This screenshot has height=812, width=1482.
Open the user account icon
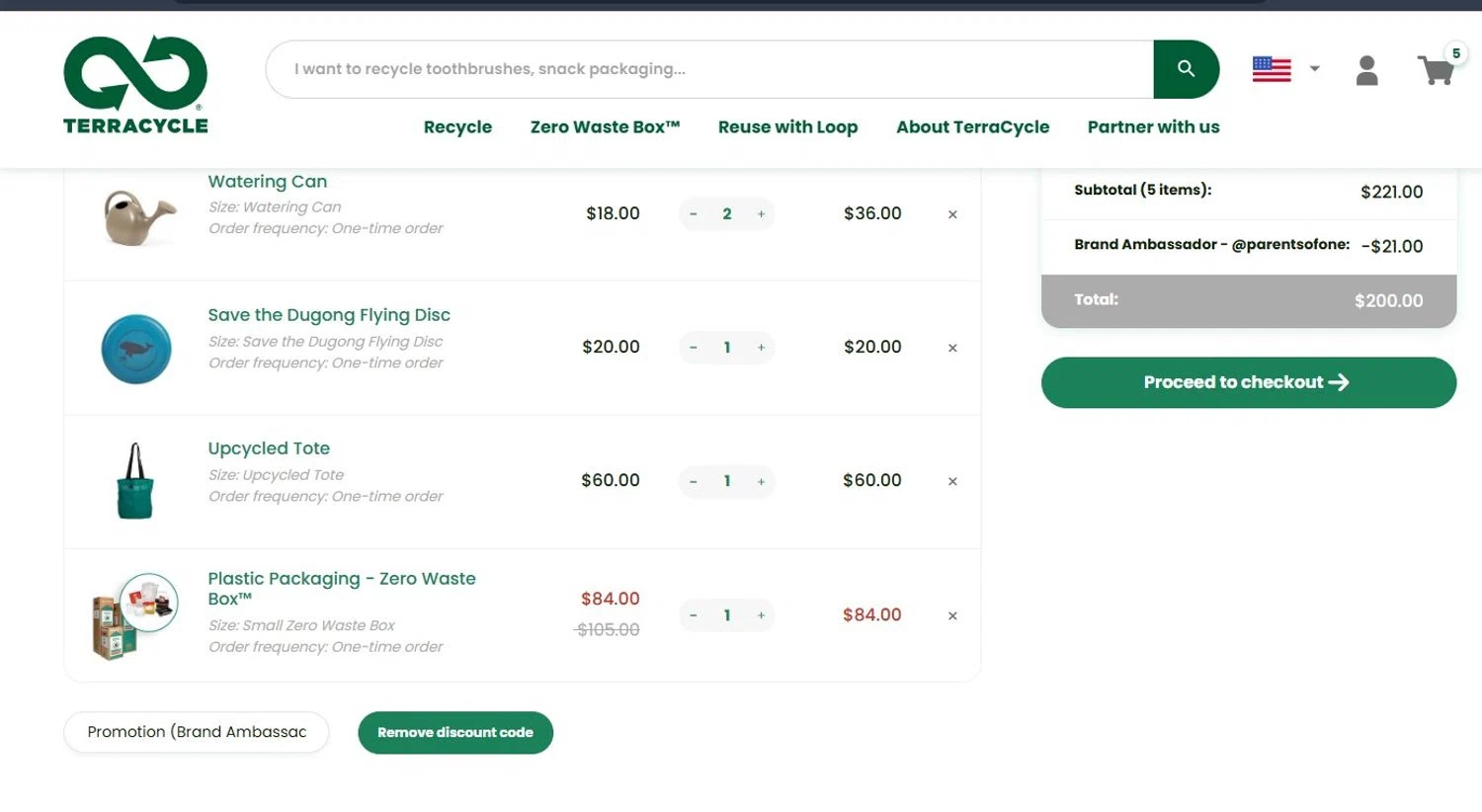coord(1367,70)
